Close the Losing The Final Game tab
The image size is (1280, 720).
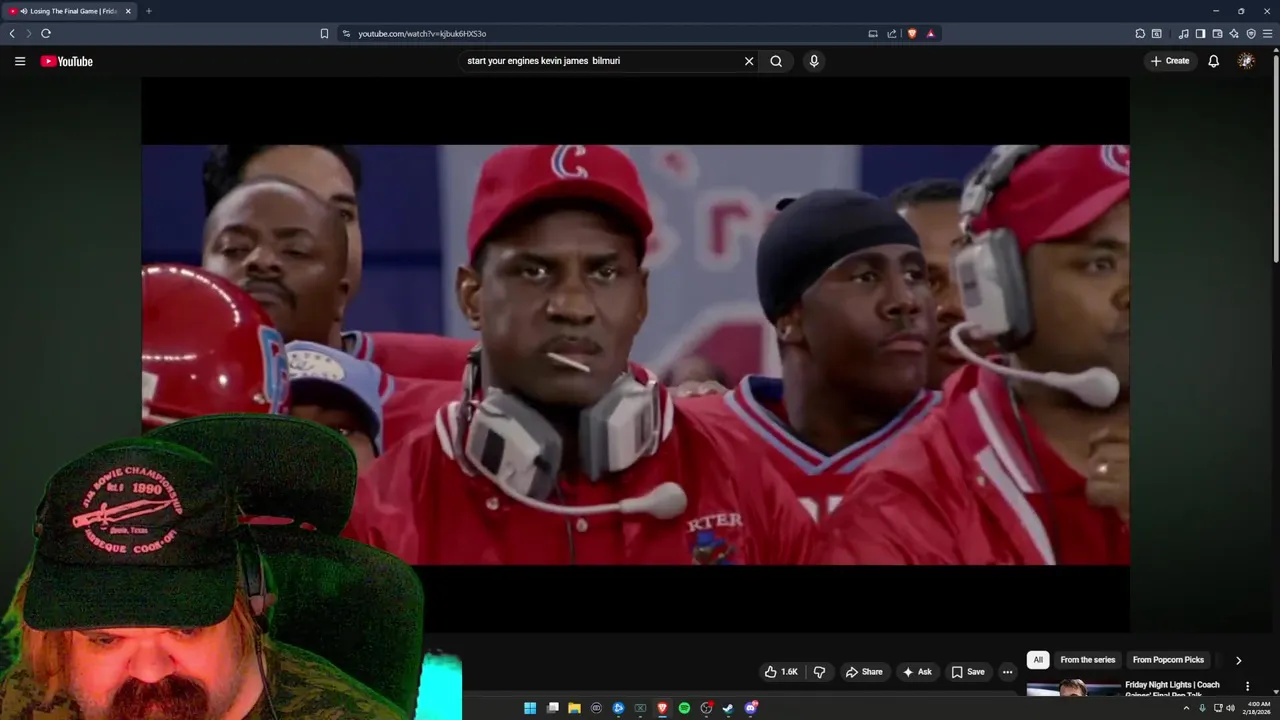click(128, 11)
